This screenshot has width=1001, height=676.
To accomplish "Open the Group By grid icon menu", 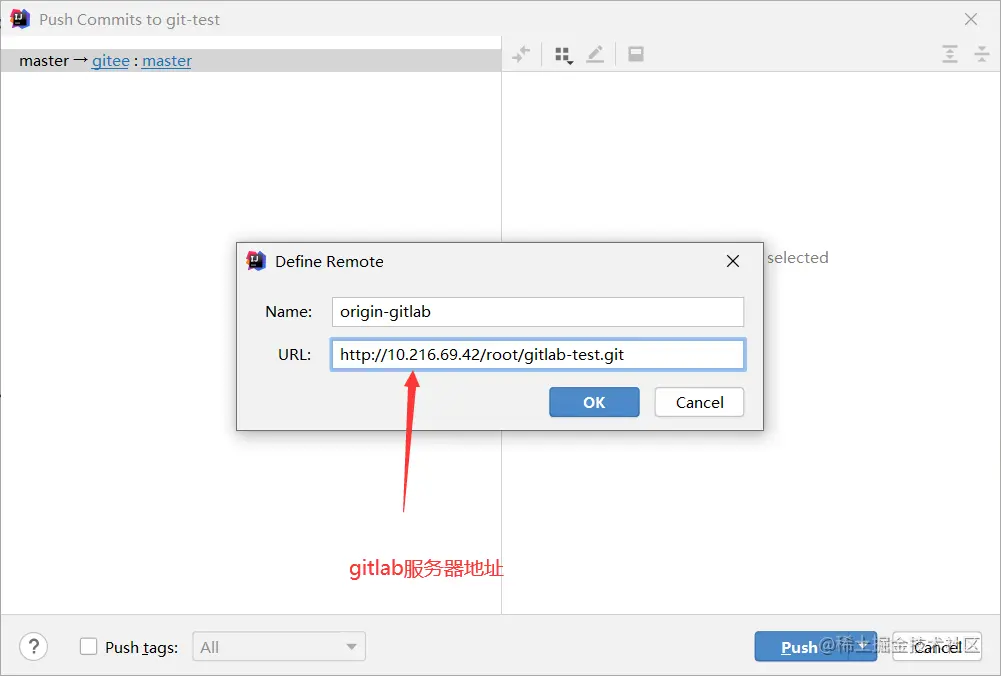I will [563, 55].
